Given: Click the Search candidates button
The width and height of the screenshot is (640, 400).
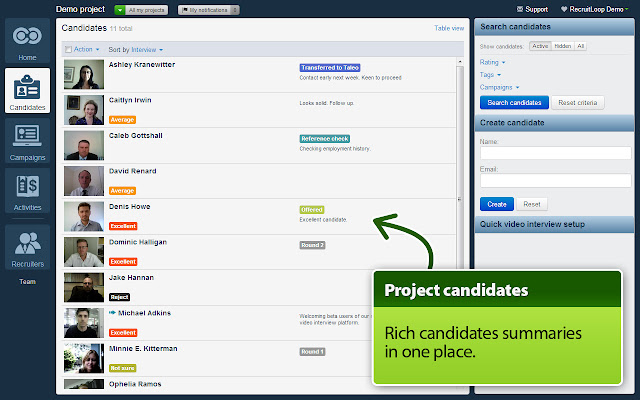Looking at the screenshot, I should [514, 102].
